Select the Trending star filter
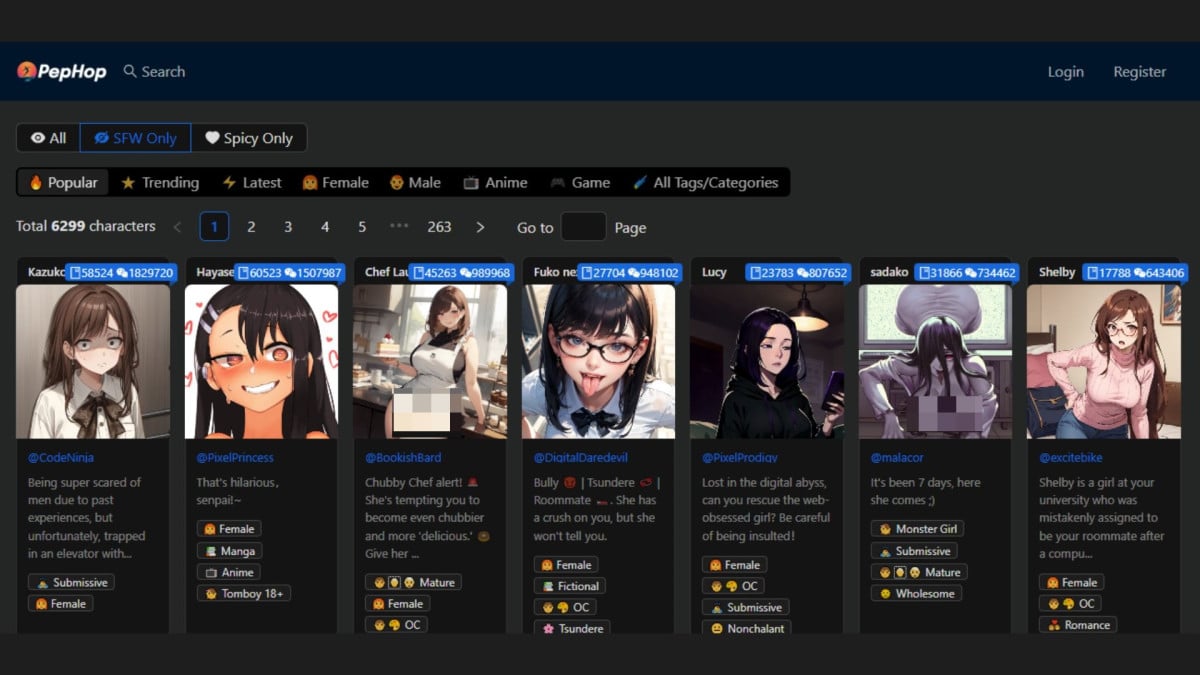 pos(160,182)
